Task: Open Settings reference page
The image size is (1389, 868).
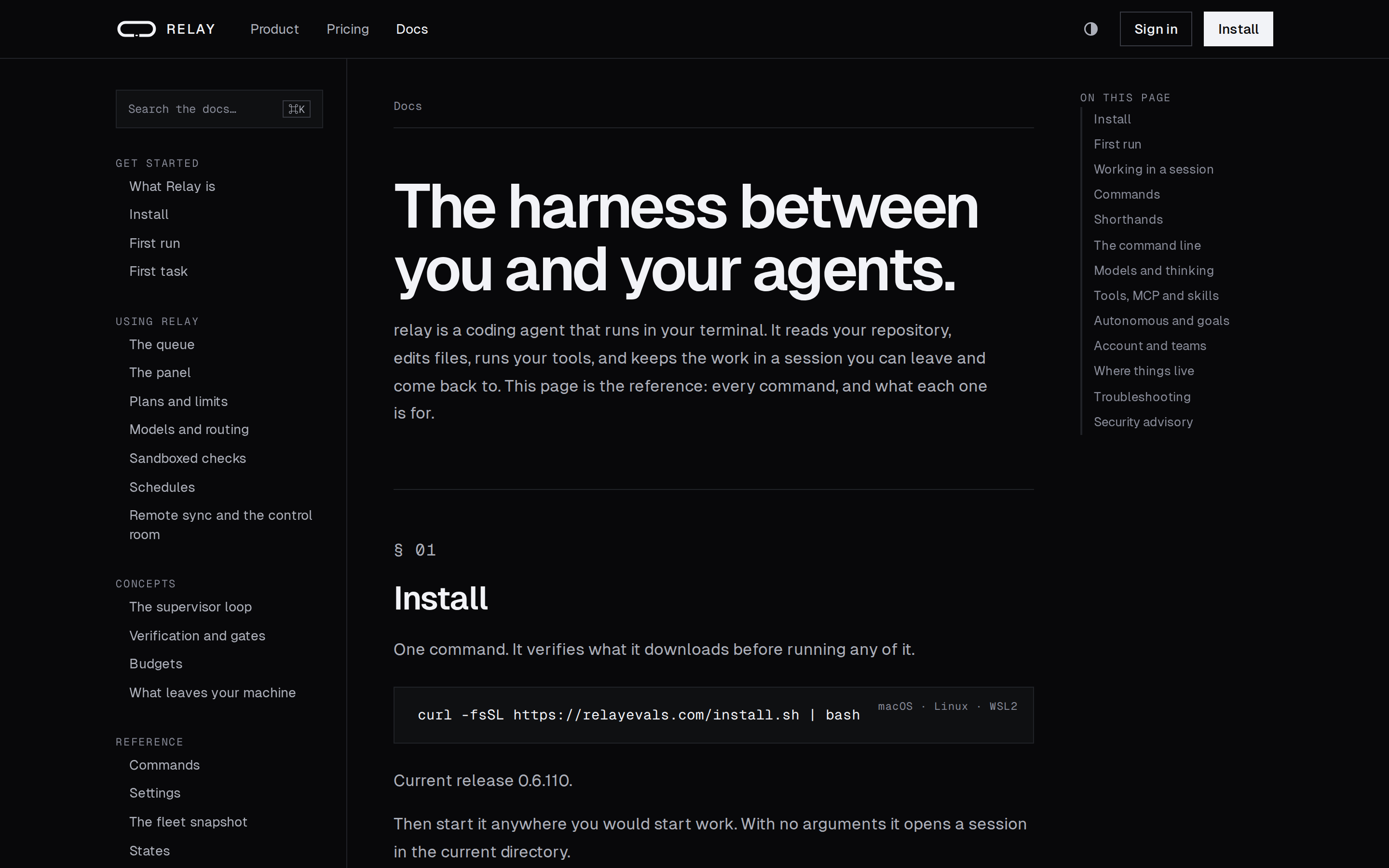Action: tap(155, 793)
